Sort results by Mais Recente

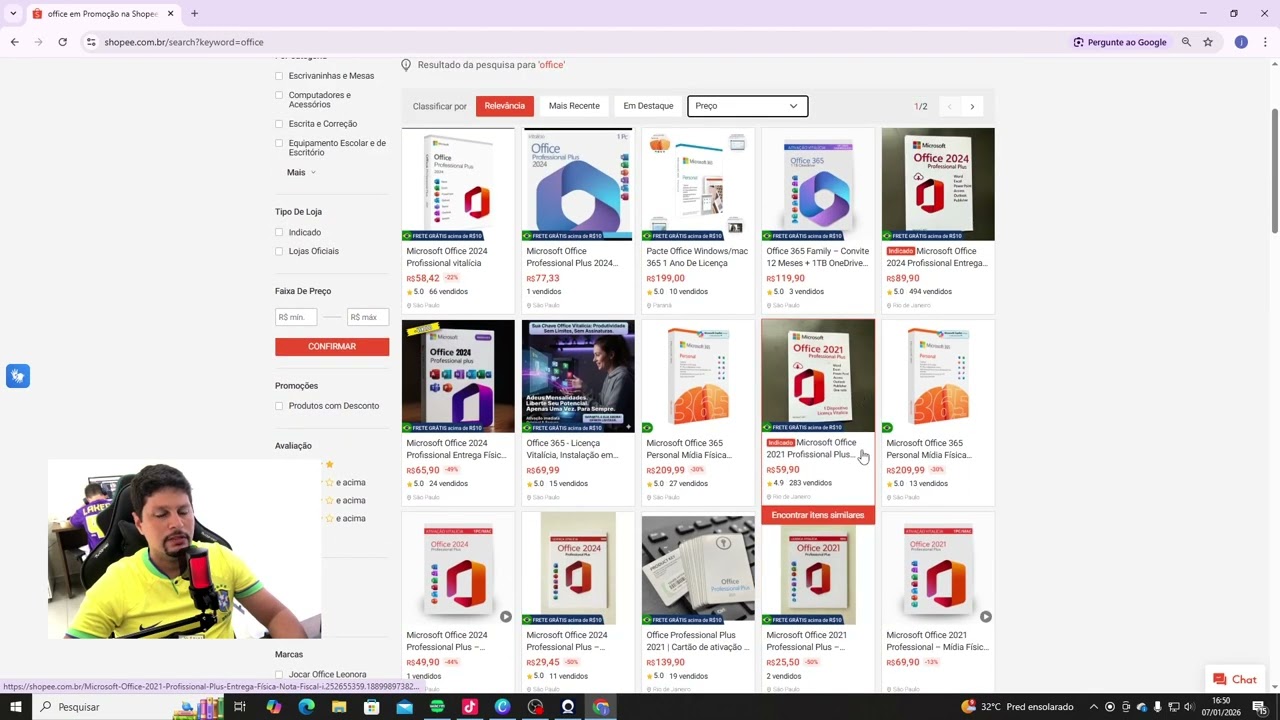[574, 106]
